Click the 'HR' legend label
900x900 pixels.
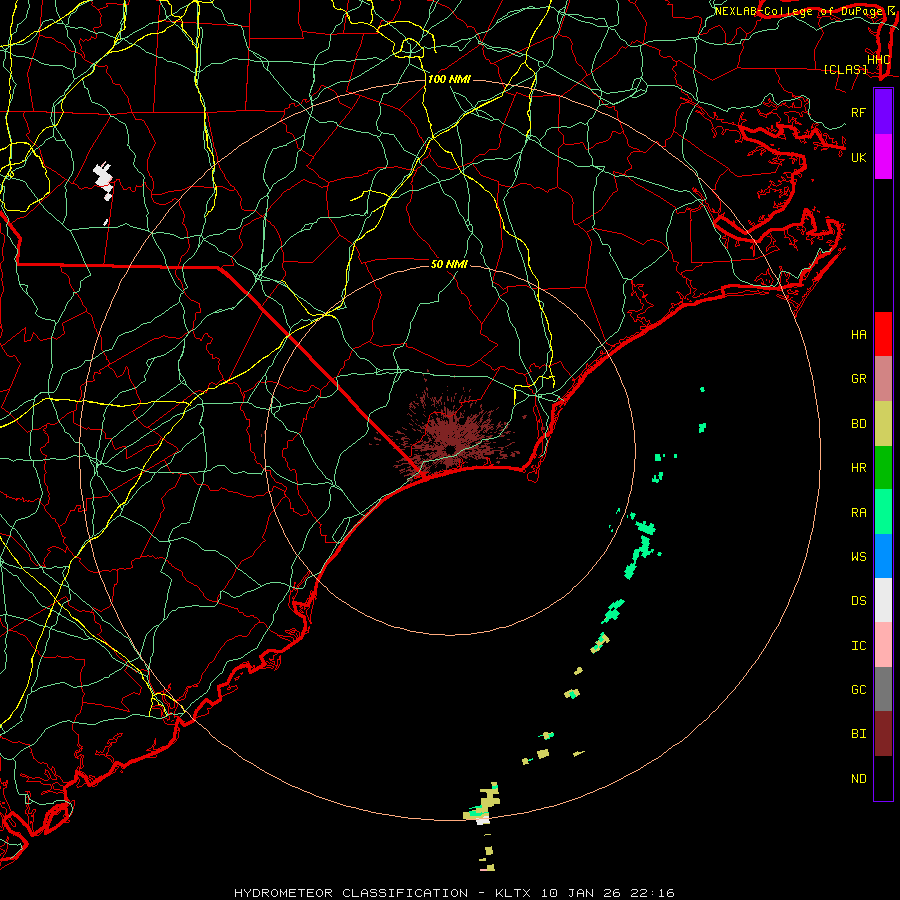coord(858,468)
